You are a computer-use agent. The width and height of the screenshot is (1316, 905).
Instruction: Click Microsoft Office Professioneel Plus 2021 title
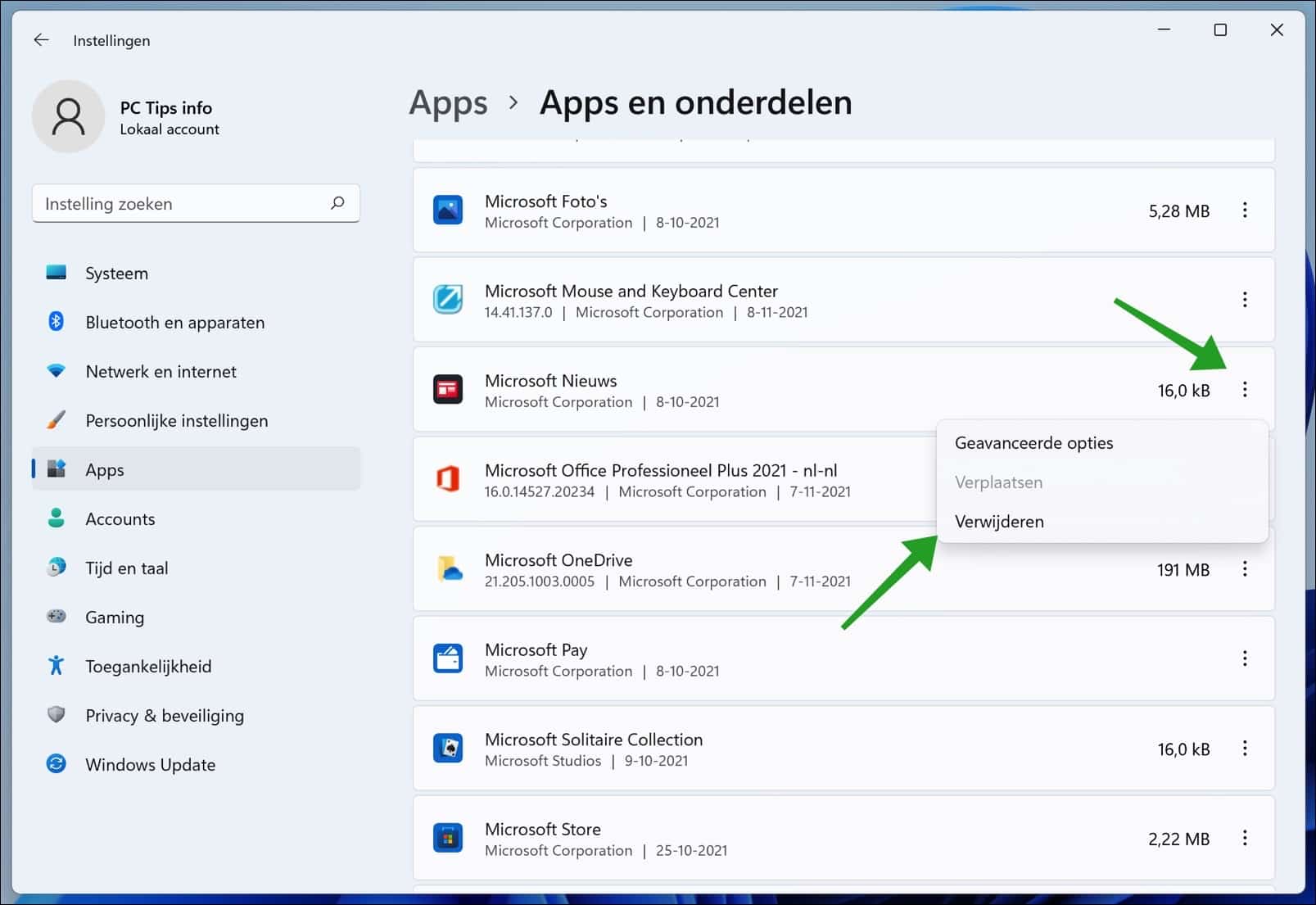click(x=661, y=470)
